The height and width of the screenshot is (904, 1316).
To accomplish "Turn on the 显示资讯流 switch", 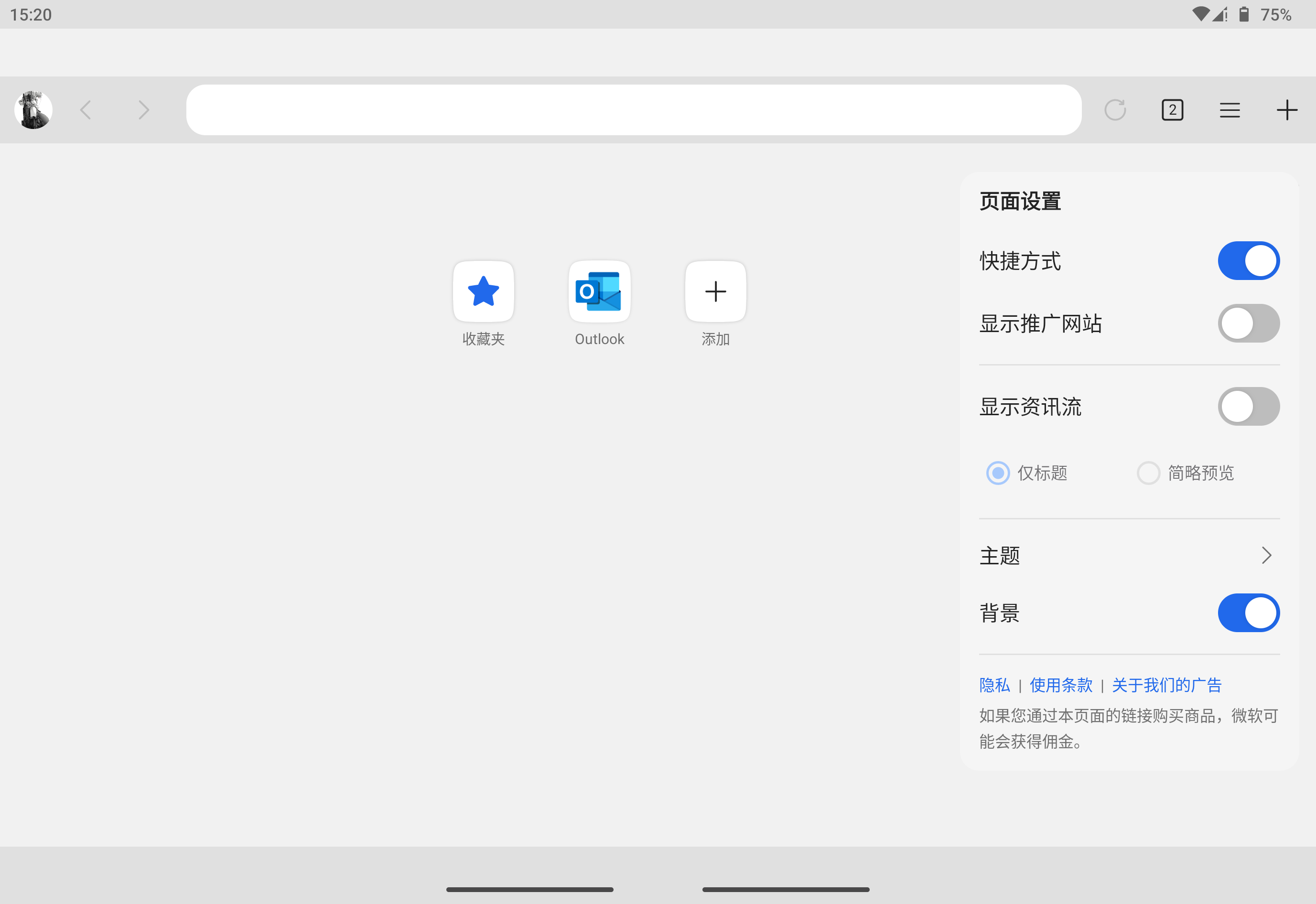I will [1248, 407].
